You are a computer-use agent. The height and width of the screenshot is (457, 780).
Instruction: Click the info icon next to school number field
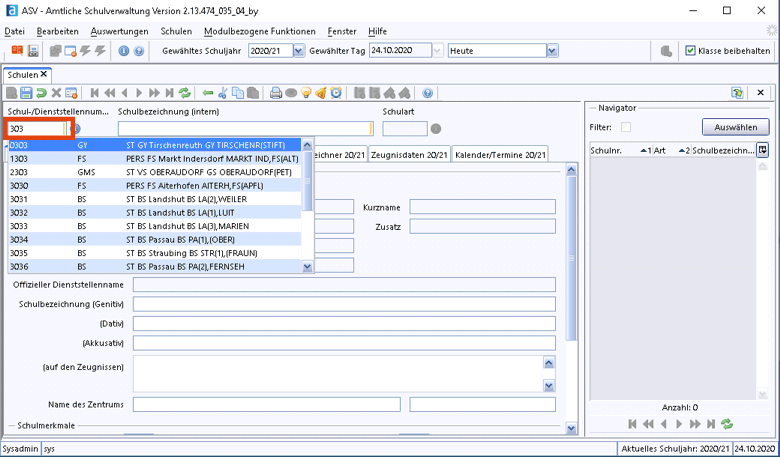(76, 129)
